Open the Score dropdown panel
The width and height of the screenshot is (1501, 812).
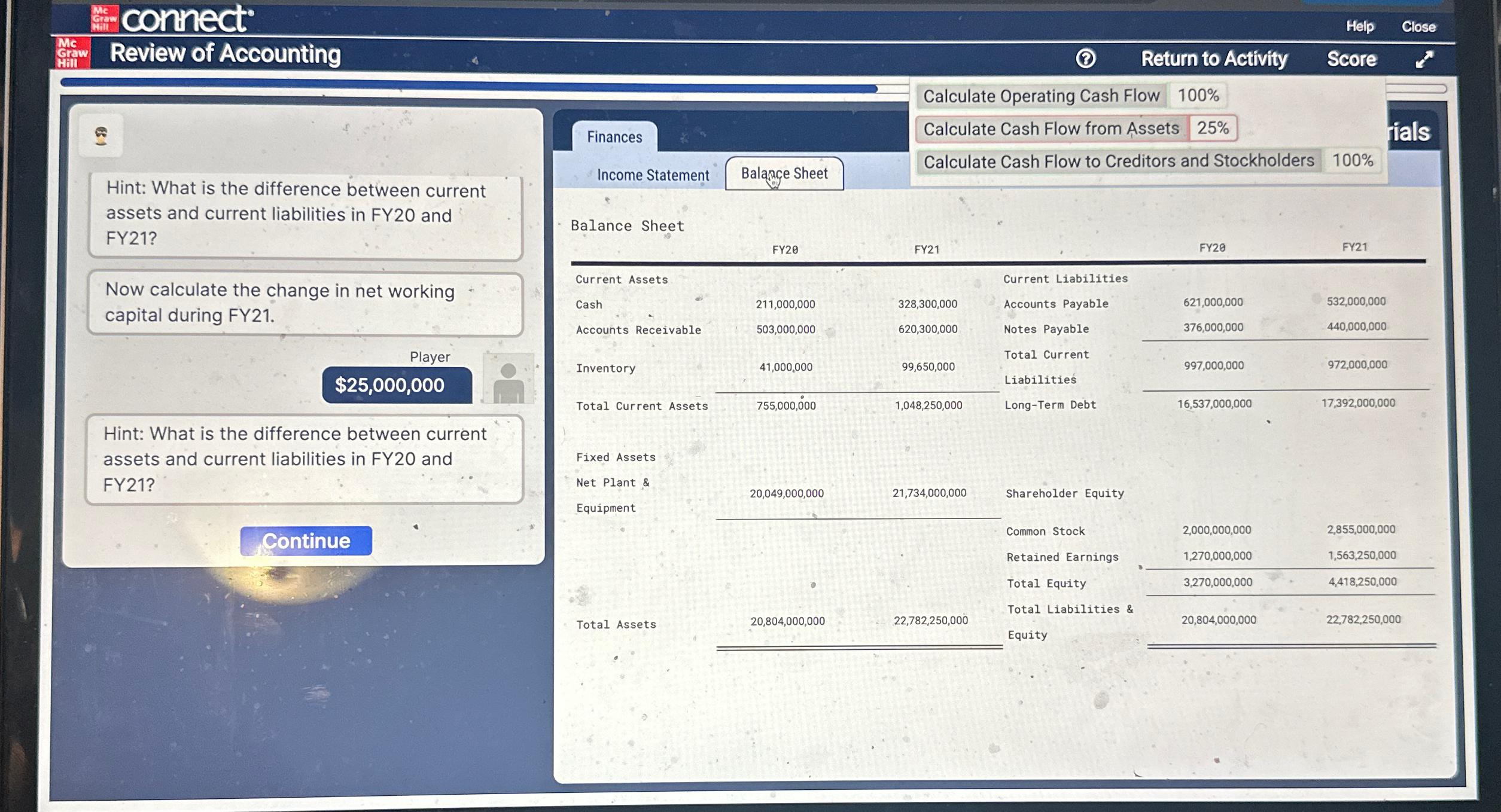point(1351,59)
